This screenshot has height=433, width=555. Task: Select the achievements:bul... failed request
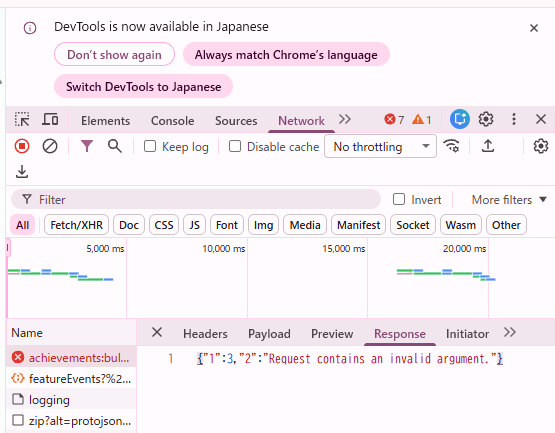(71, 358)
